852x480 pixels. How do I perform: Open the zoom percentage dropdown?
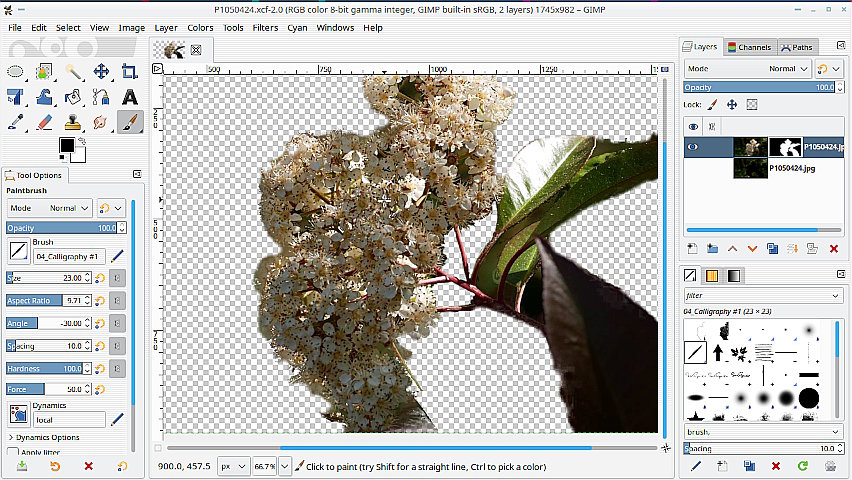(x=286, y=467)
